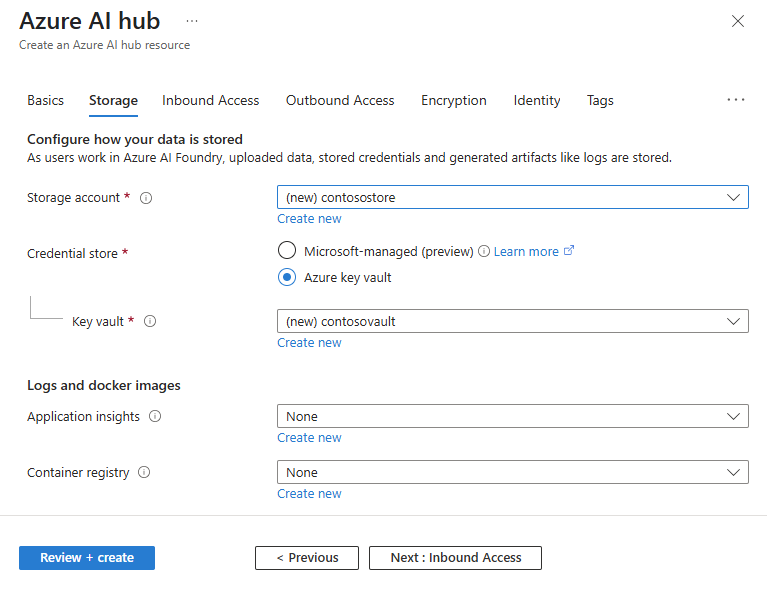Click the Container registry info icon

click(x=144, y=472)
